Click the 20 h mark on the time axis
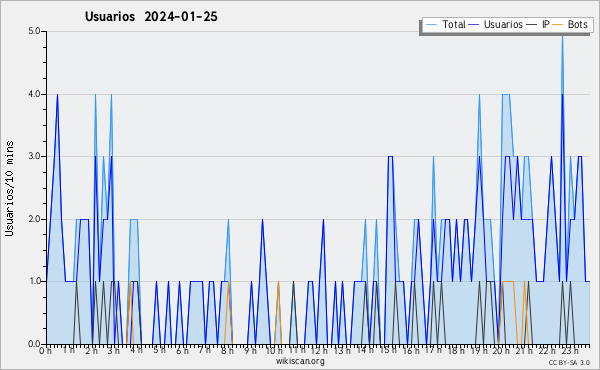600x370 pixels. point(501,350)
